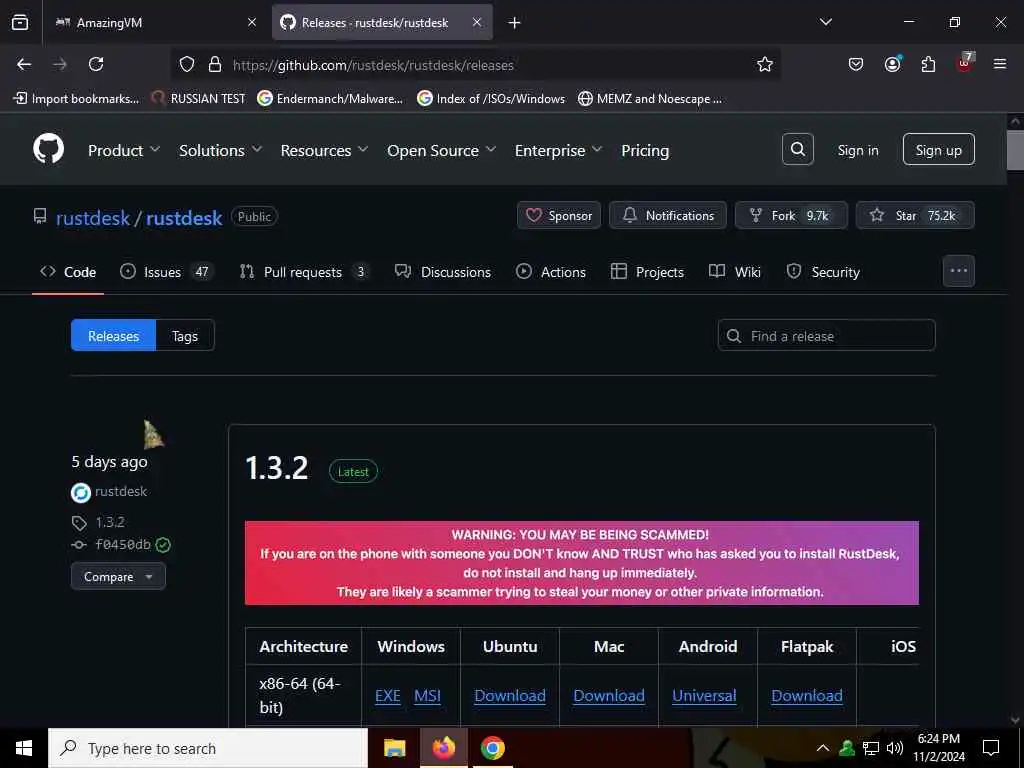Click the tracking protection shield icon
The image size is (1024, 768).
[187, 64]
